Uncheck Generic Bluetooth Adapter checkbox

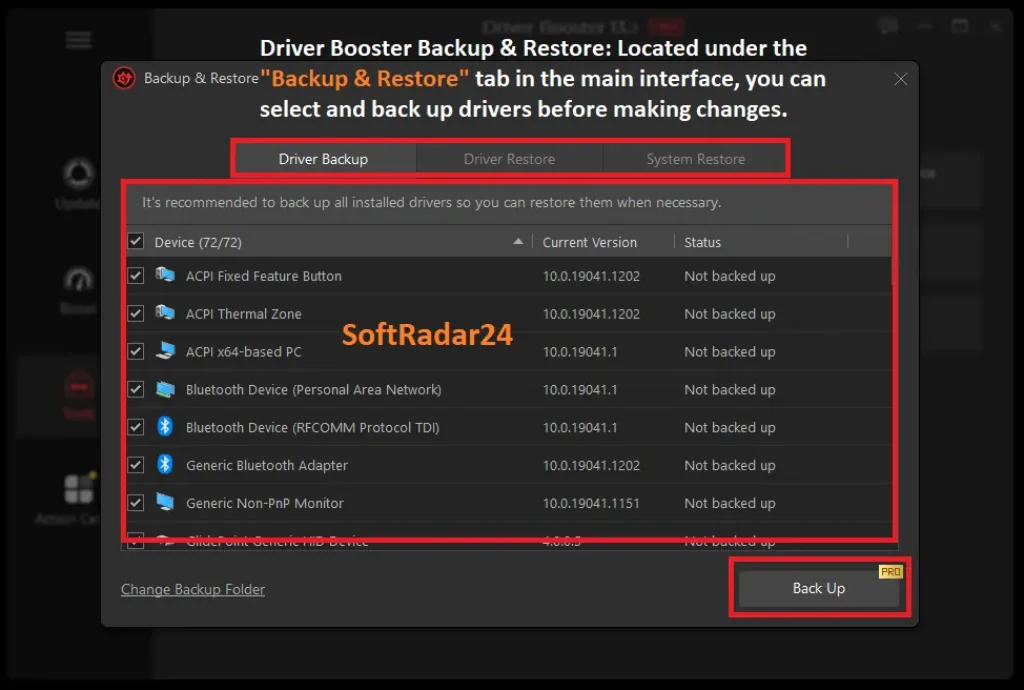pos(136,465)
